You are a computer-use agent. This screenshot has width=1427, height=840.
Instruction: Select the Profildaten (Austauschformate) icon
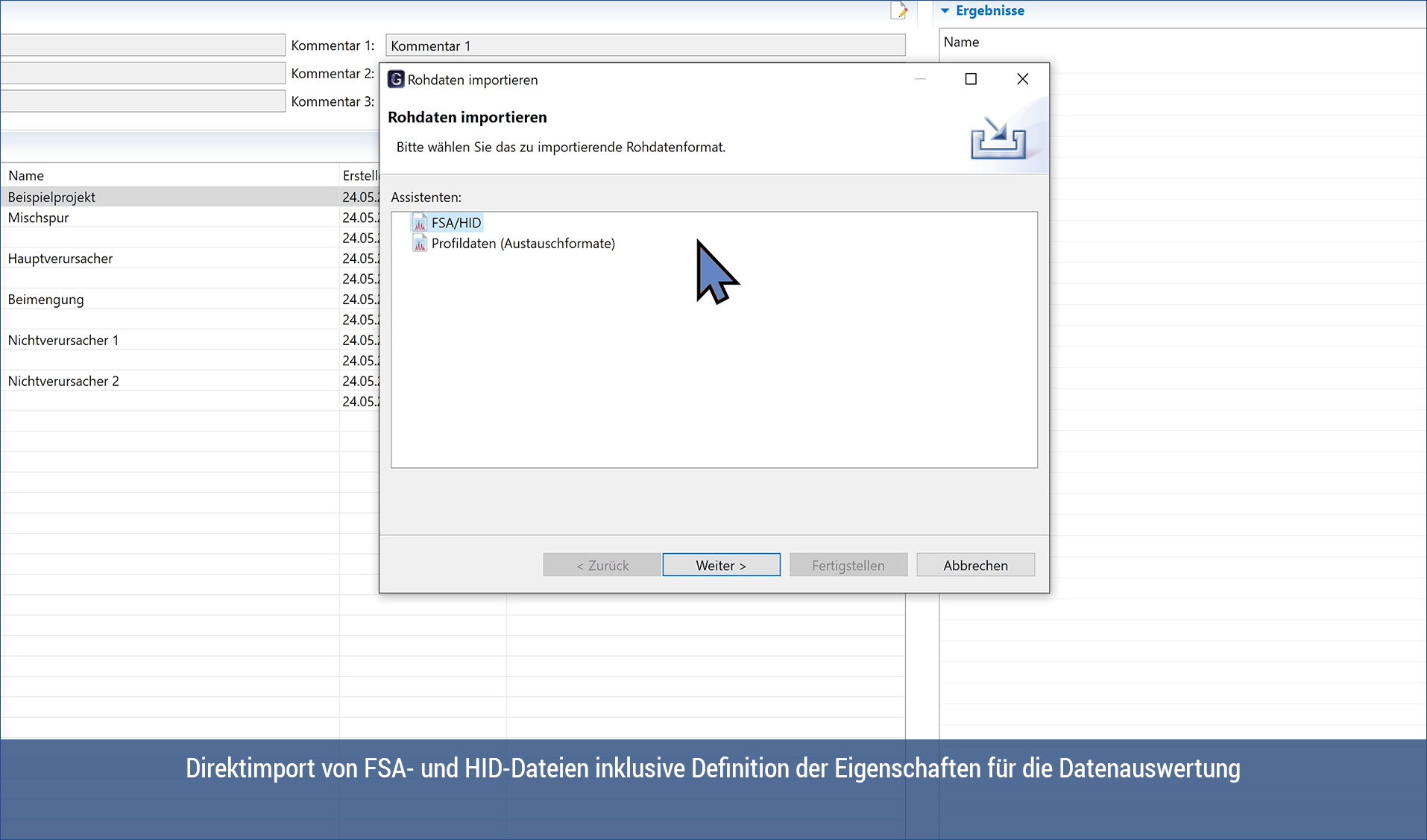tap(420, 243)
